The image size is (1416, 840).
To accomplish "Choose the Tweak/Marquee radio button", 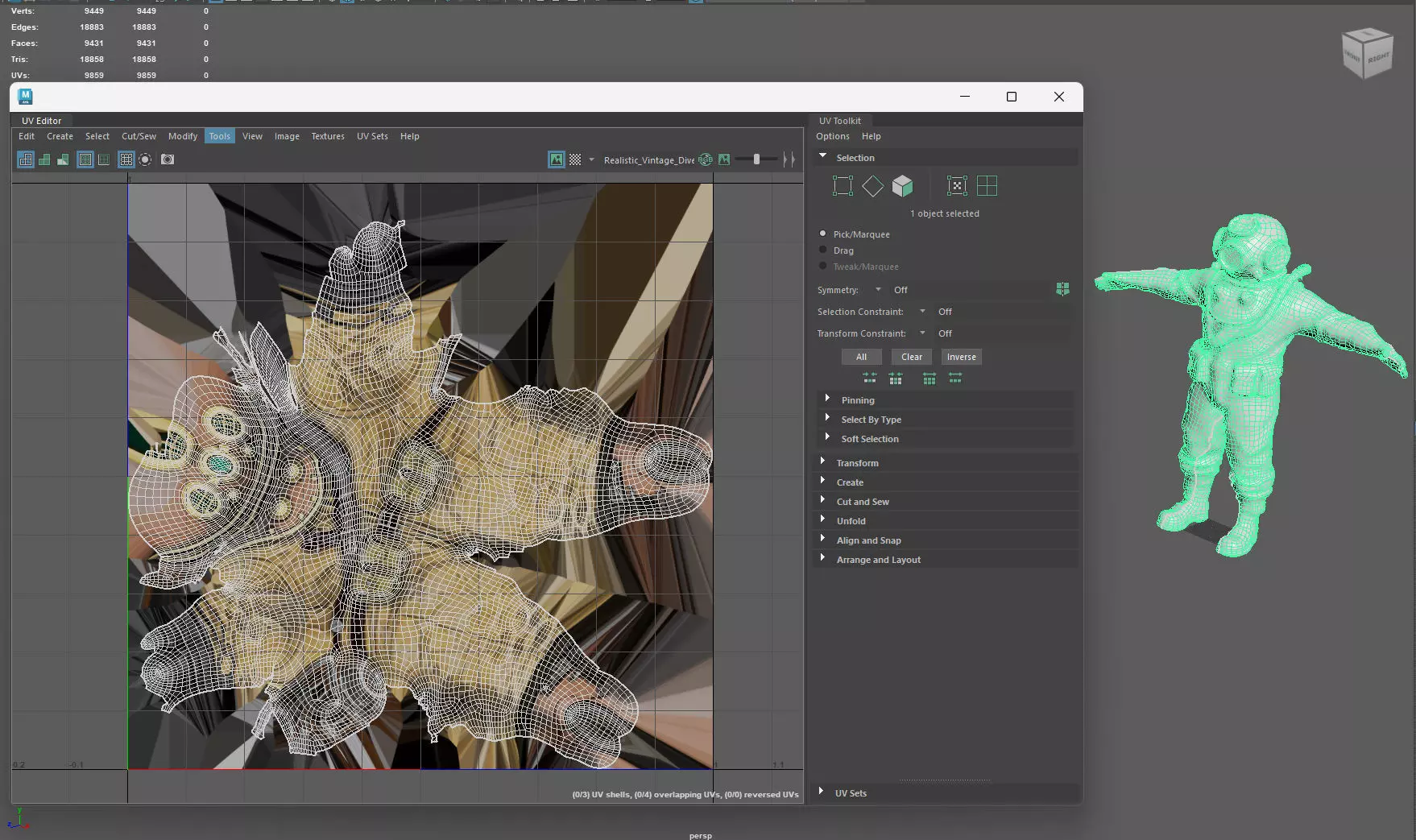I will 822,266.
